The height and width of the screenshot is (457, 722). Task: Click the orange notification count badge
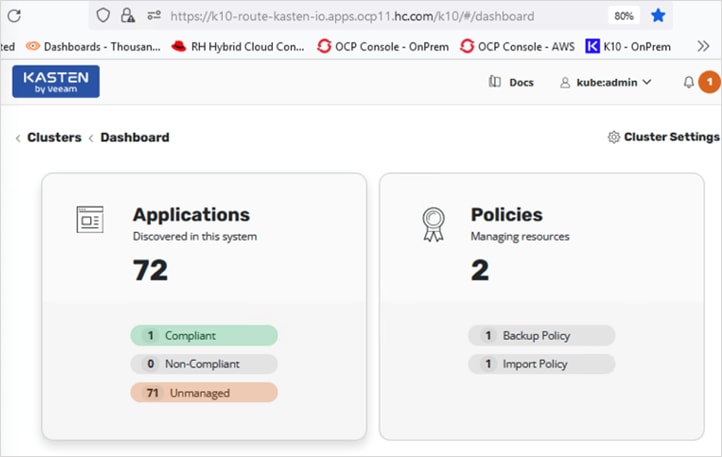710,82
